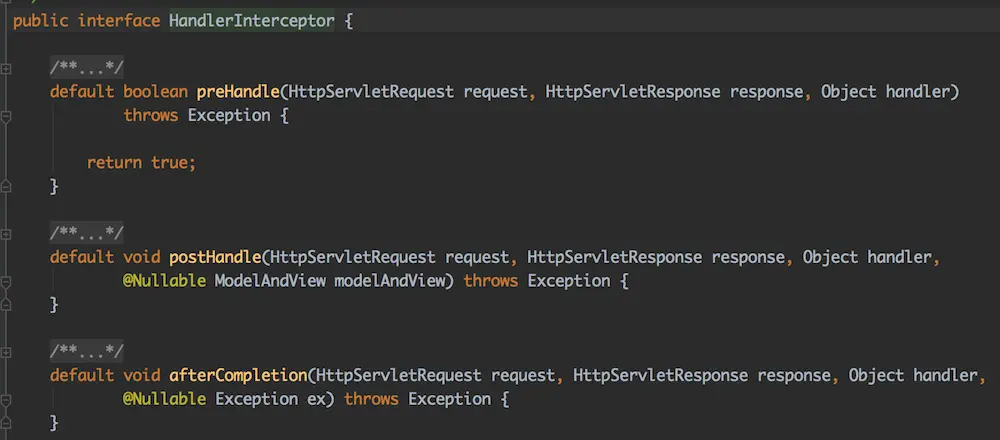Click fold end marker at postHandle closing brace
The image size is (1000, 440).
(6, 304)
